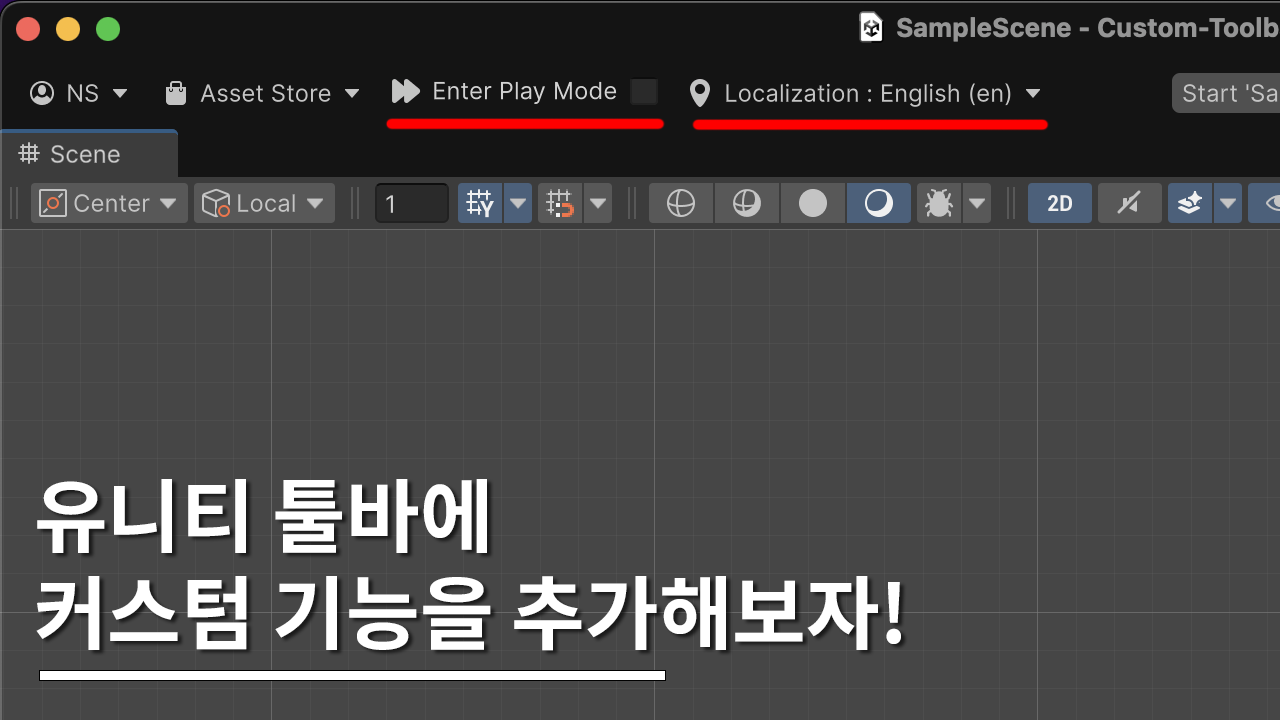Switch to the Scene tab

pos(89,154)
